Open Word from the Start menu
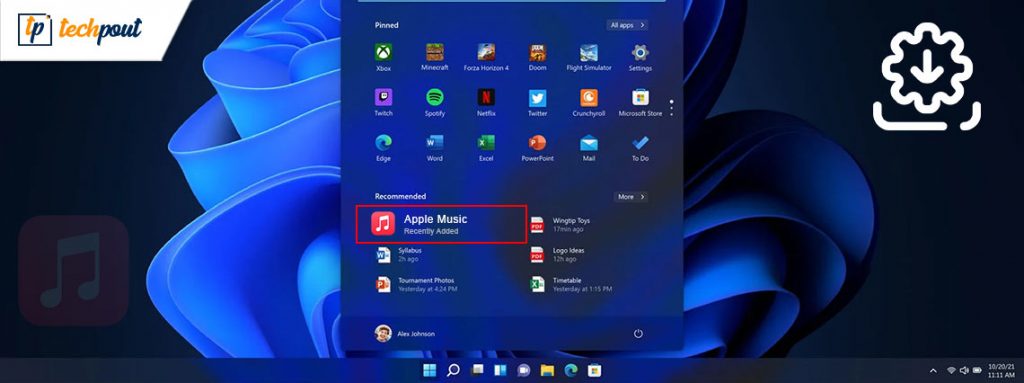Viewport: 1024px width, 383px height. coord(435,148)
